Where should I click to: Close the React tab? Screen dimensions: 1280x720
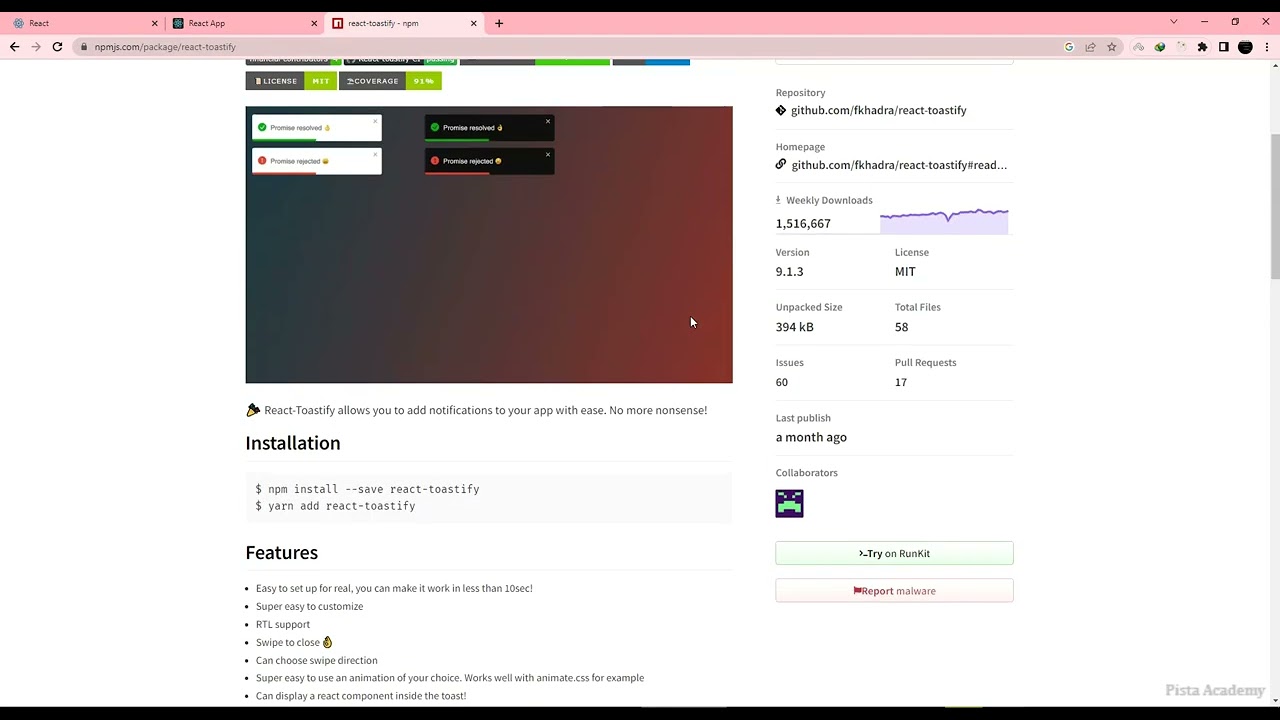[x=155, y=23]
